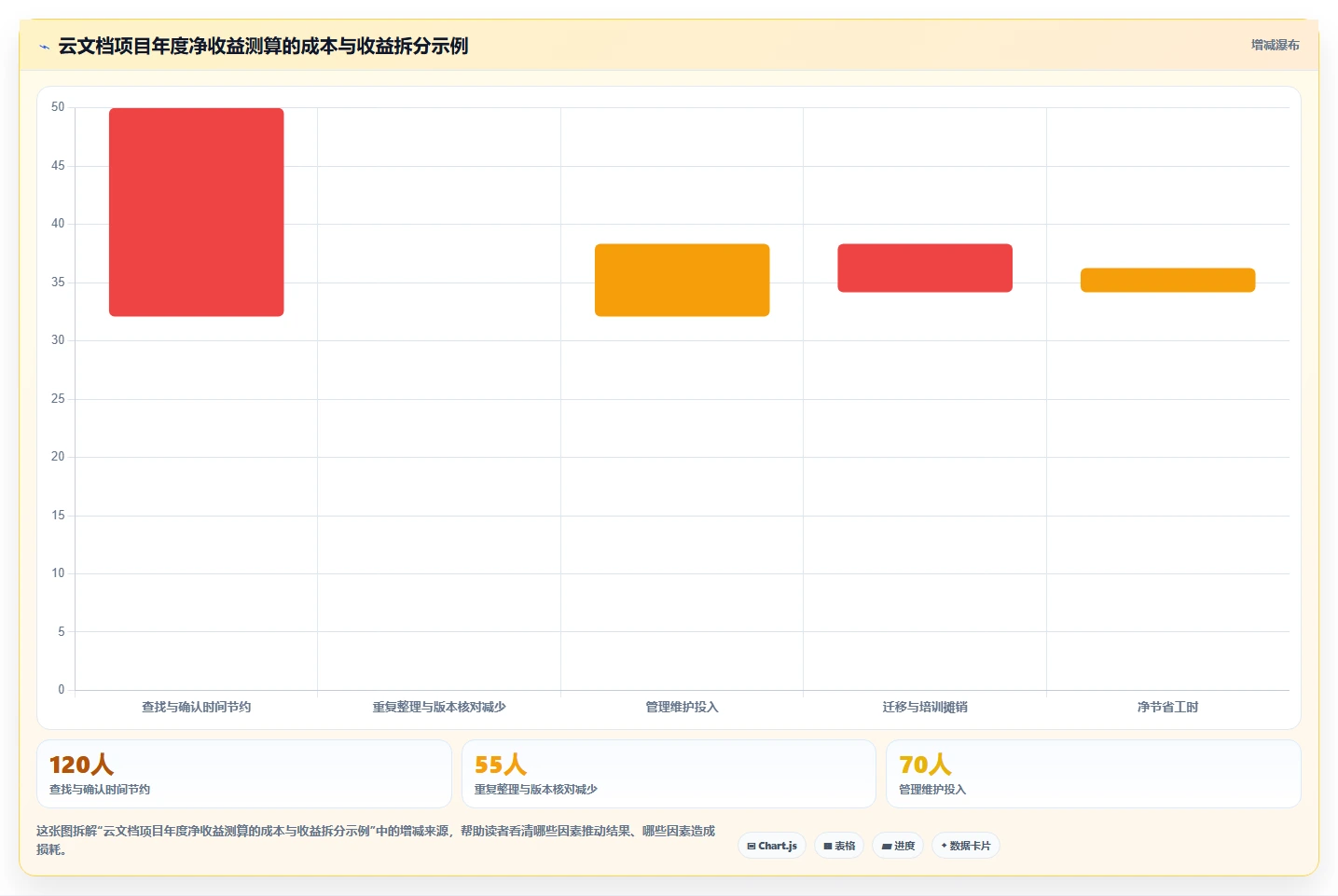Click y-axis tick value 20
The width and height of the screenshot is (1338, 896).
tap(58, 457)
